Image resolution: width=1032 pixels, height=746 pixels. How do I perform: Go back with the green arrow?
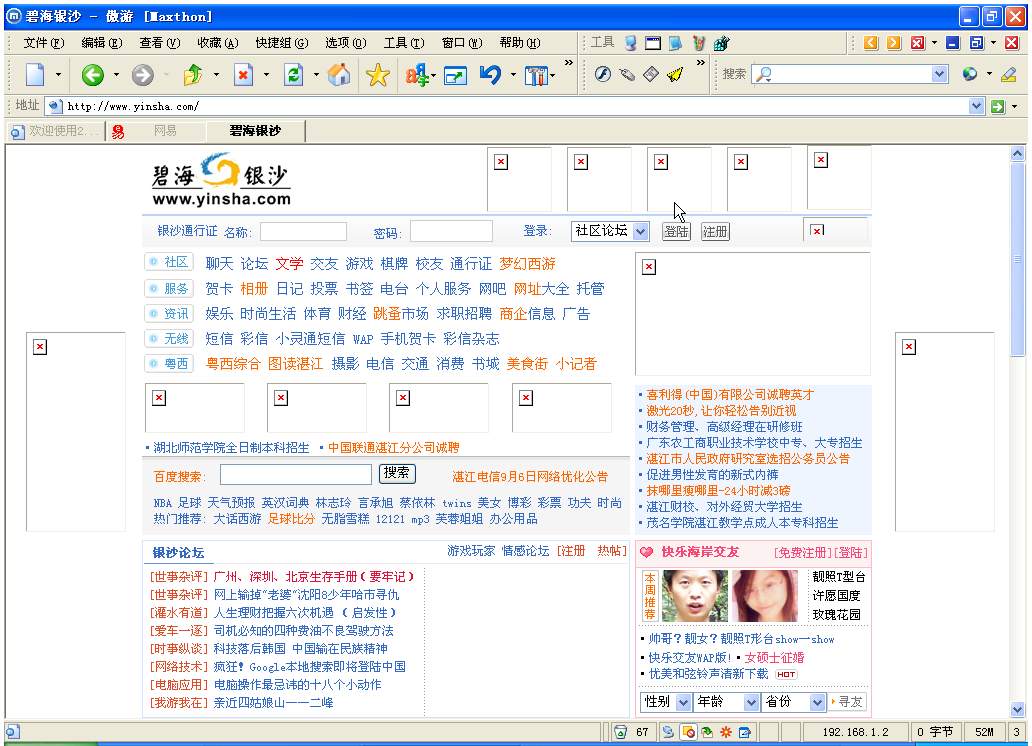point(93,75)
